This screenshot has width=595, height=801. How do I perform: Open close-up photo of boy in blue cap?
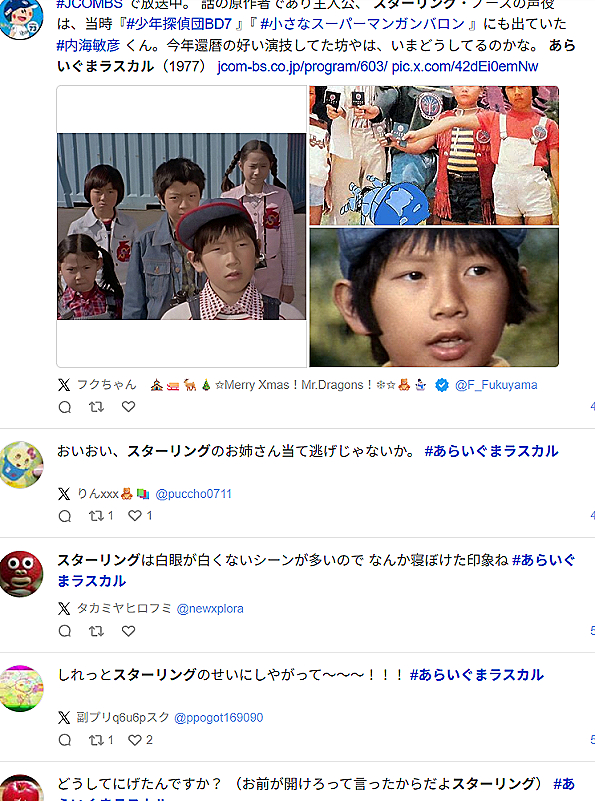tap(434, 297)
